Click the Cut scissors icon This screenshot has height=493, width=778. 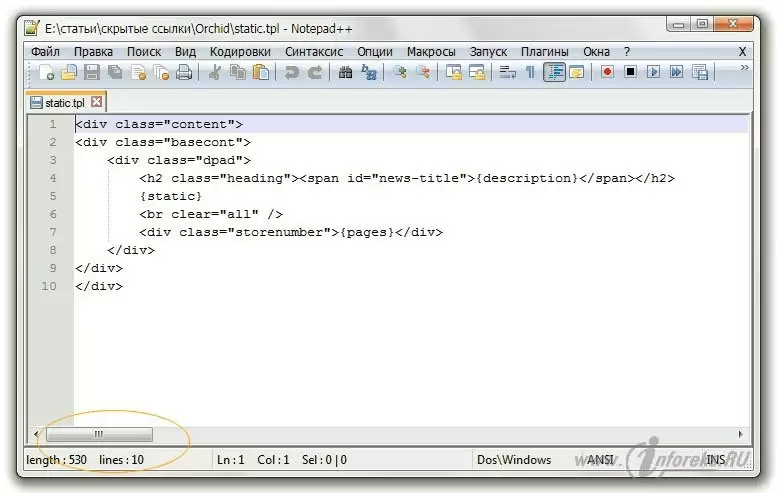click(x=214, y=72)
